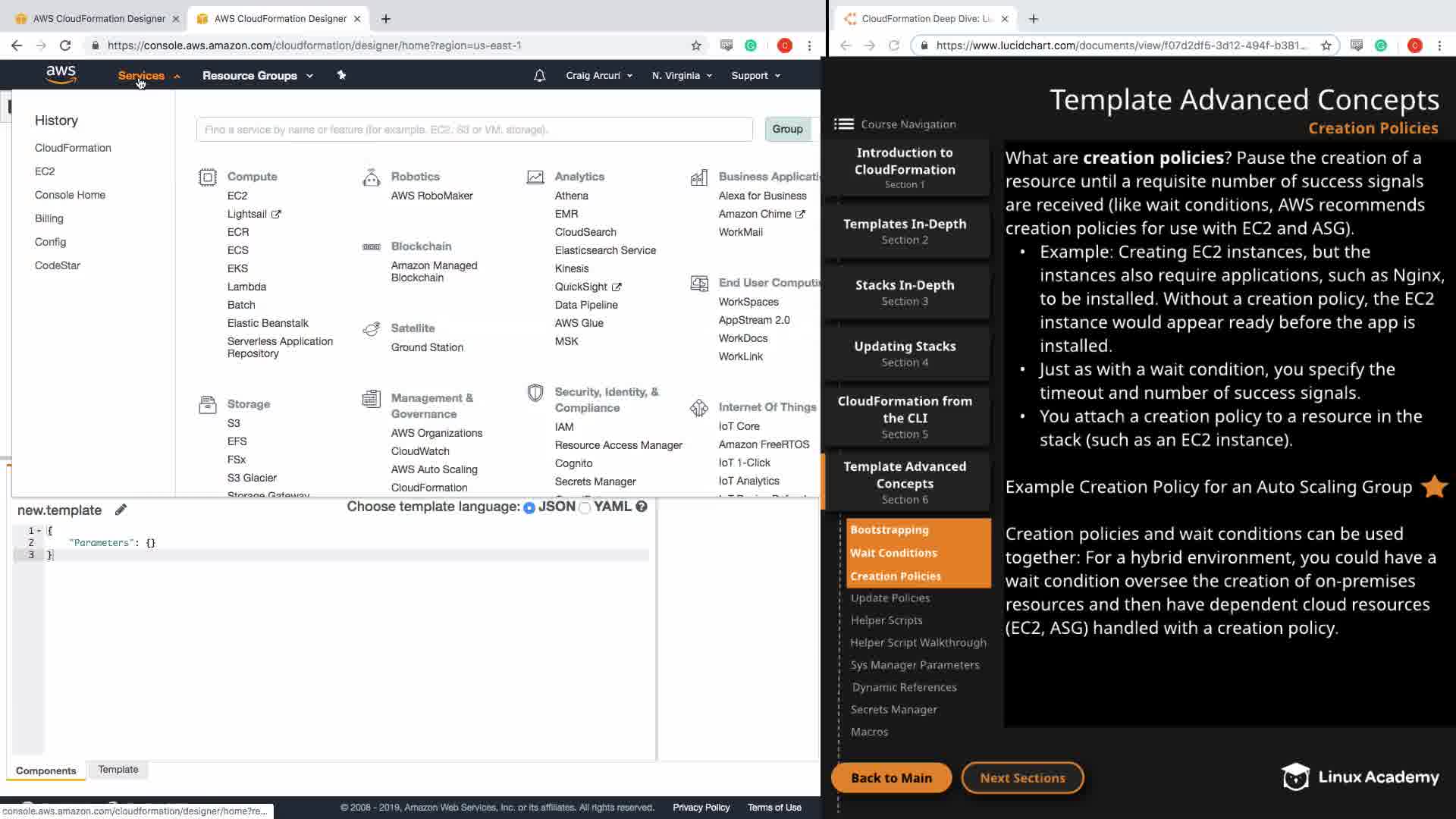Image resolution: width=1456 pixels, height=819 pixels.
Task: Bookmark the AWS console page with star
Action: click(x=696, y=45)
